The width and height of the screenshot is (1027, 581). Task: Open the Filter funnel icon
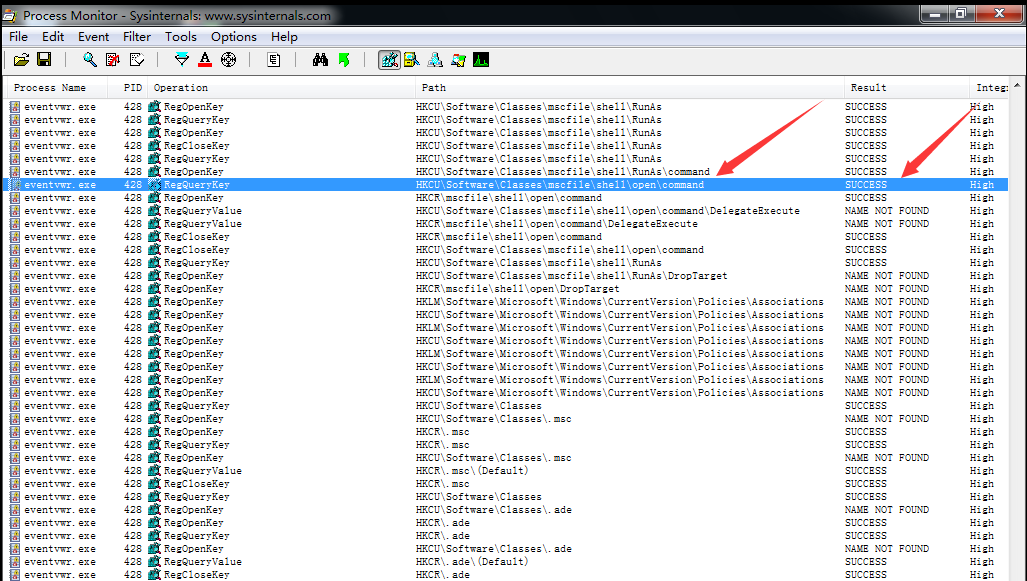[181, 60]
